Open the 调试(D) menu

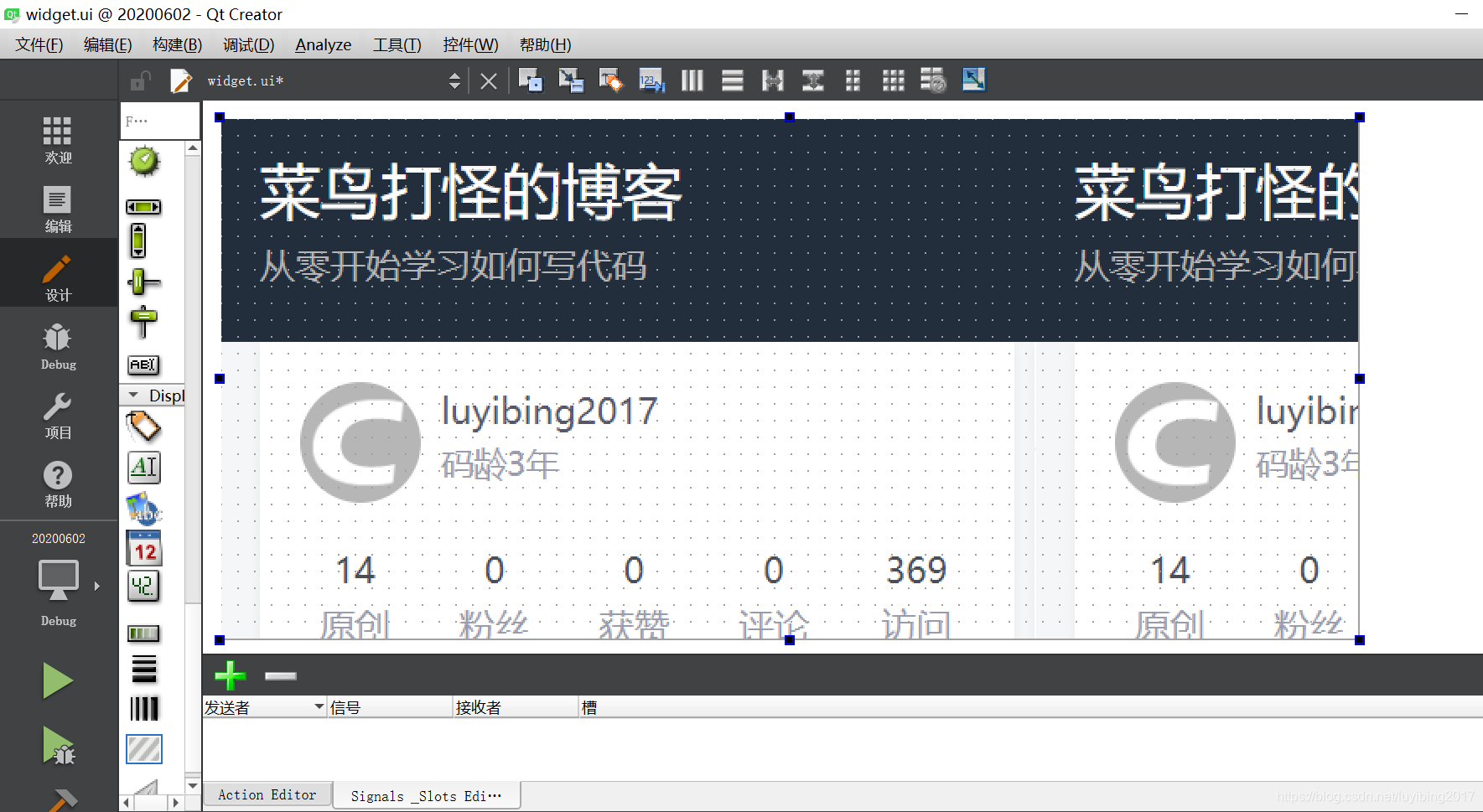(248, 44)
